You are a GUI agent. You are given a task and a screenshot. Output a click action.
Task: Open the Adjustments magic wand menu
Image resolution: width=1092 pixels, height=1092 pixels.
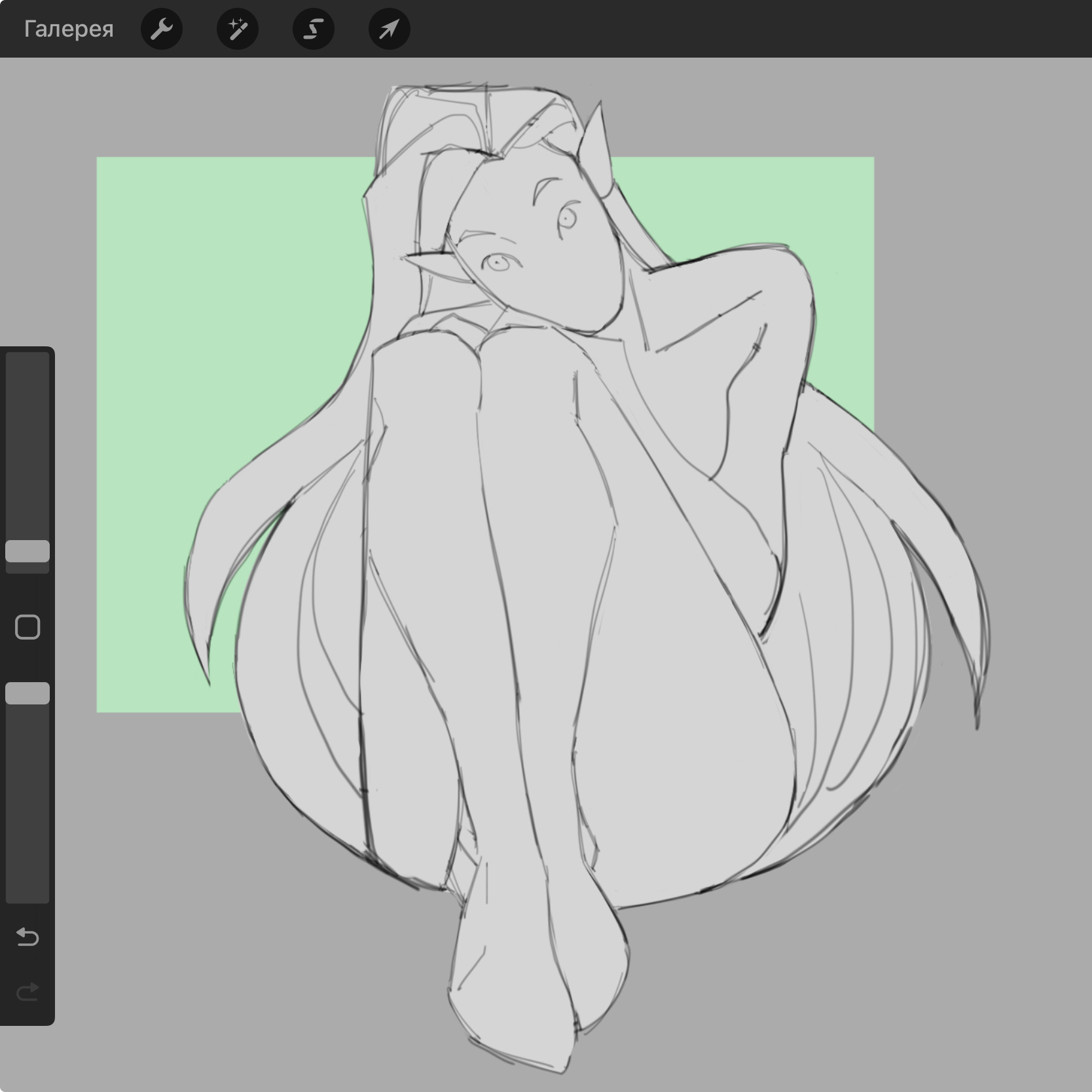coord(237,29)
